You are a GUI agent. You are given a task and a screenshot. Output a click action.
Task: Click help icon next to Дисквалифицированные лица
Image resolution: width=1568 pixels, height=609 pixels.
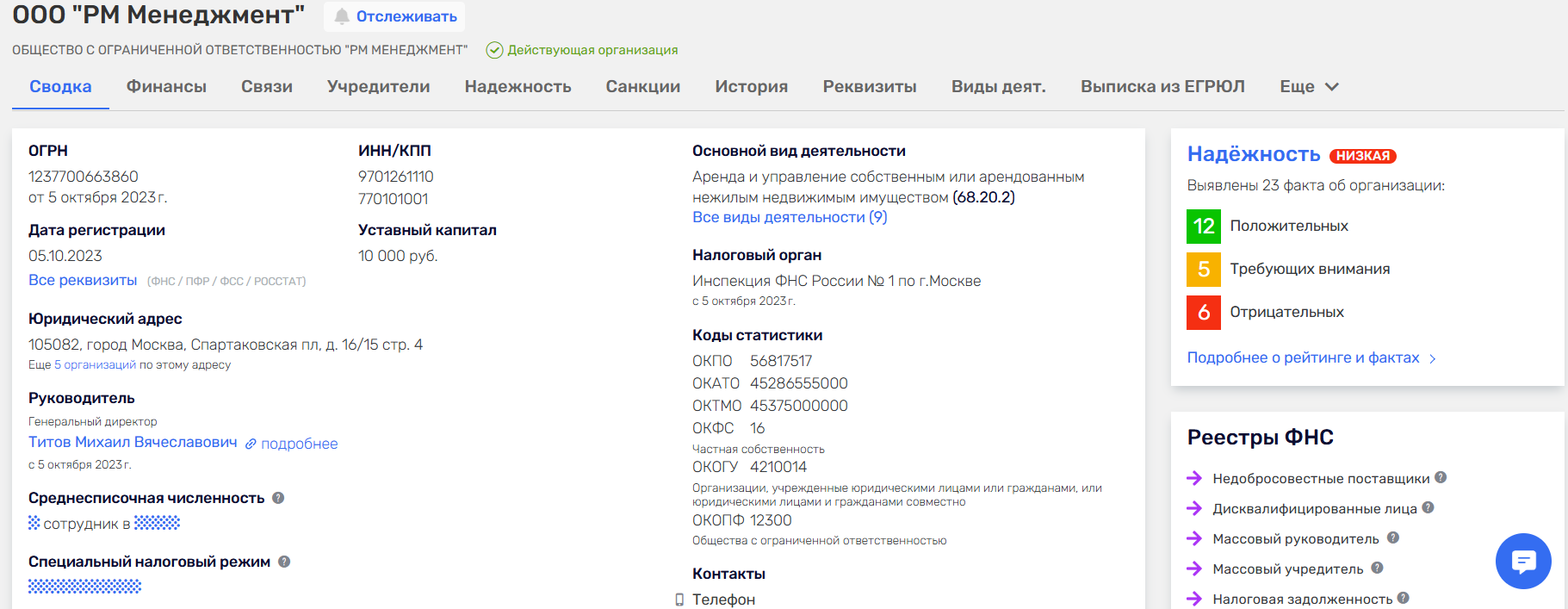point(1428,507)
